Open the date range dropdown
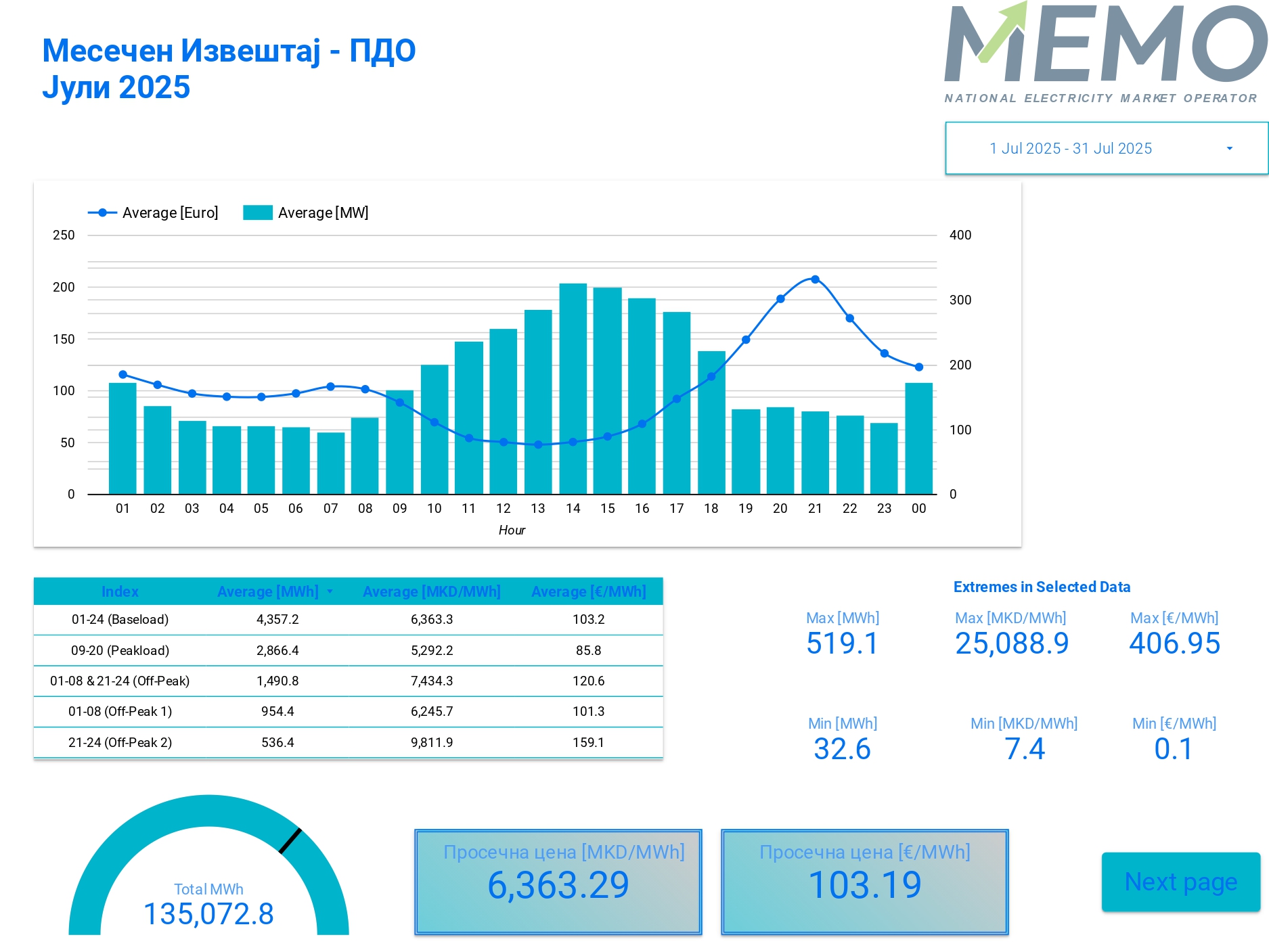This screenshot has width=1269, height=952. pyautogui.click(x=1071, y=148)
